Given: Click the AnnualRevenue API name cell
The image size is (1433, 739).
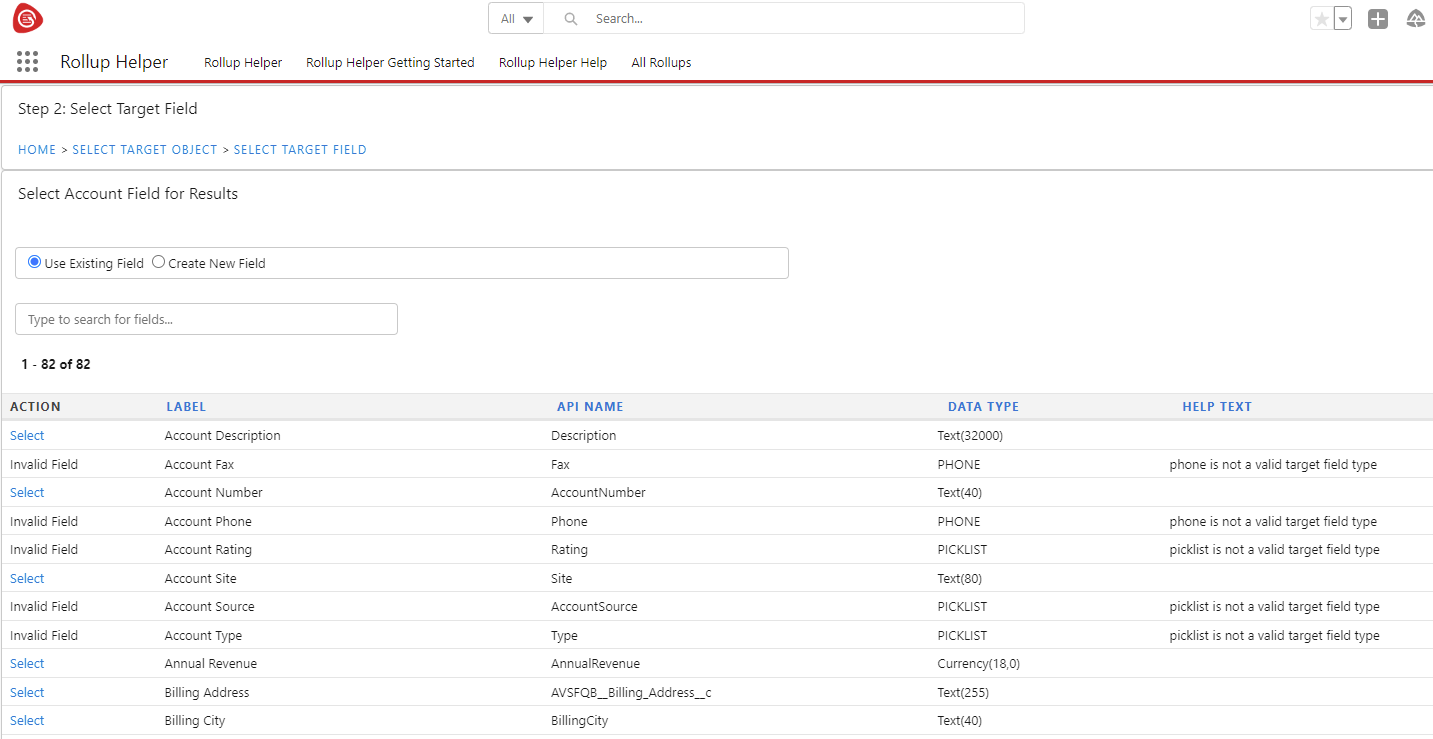Looking at the screenshot, I should coord(596,664).
